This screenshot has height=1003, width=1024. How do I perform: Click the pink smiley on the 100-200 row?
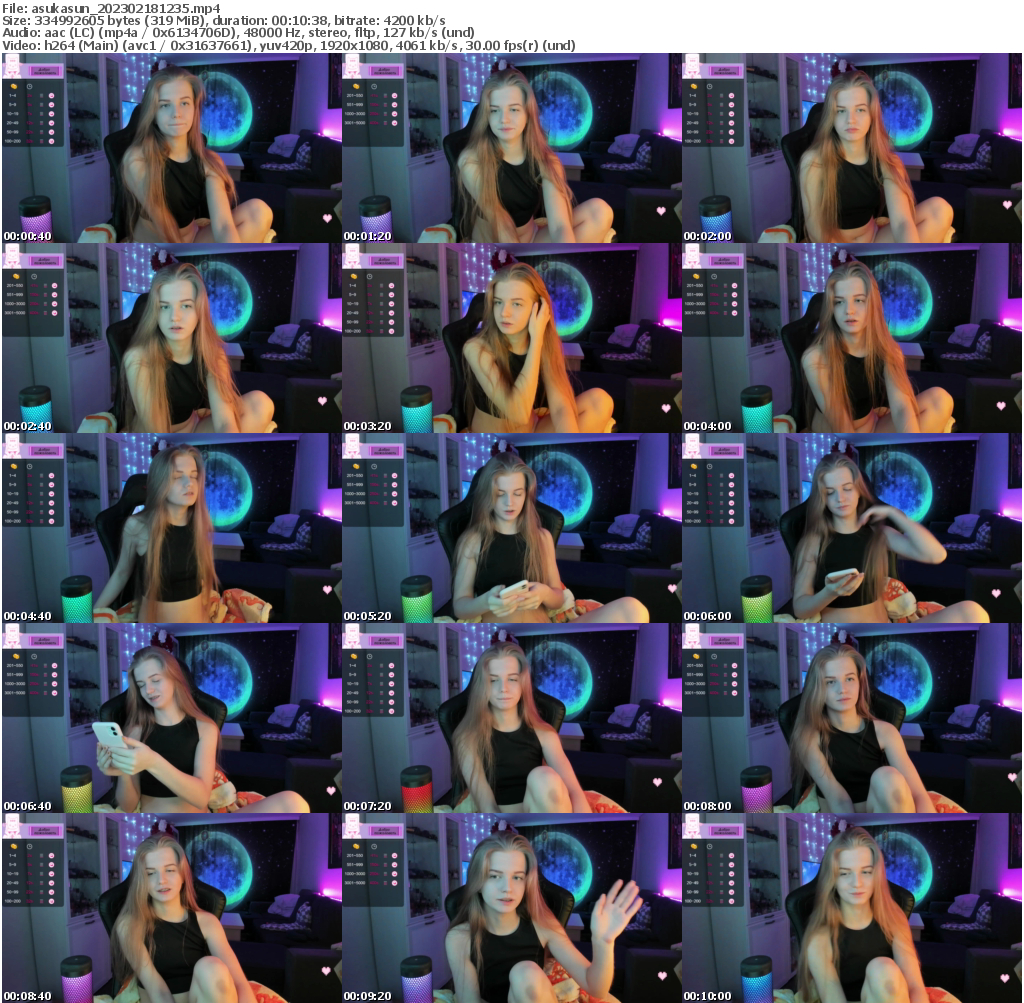point(51,141)
